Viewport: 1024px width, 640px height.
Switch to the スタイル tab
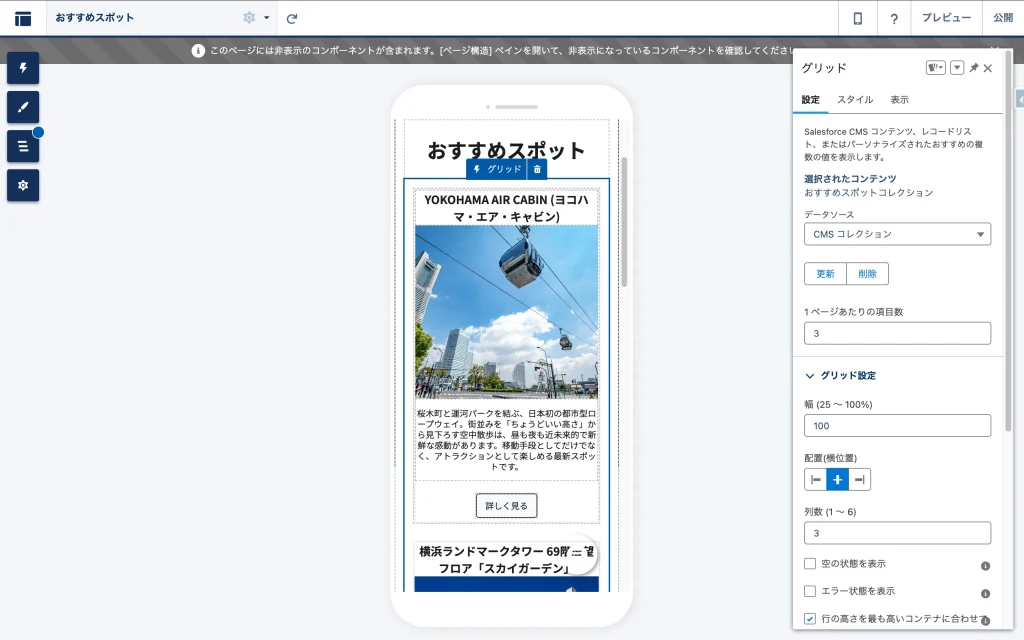coord(855,100)
